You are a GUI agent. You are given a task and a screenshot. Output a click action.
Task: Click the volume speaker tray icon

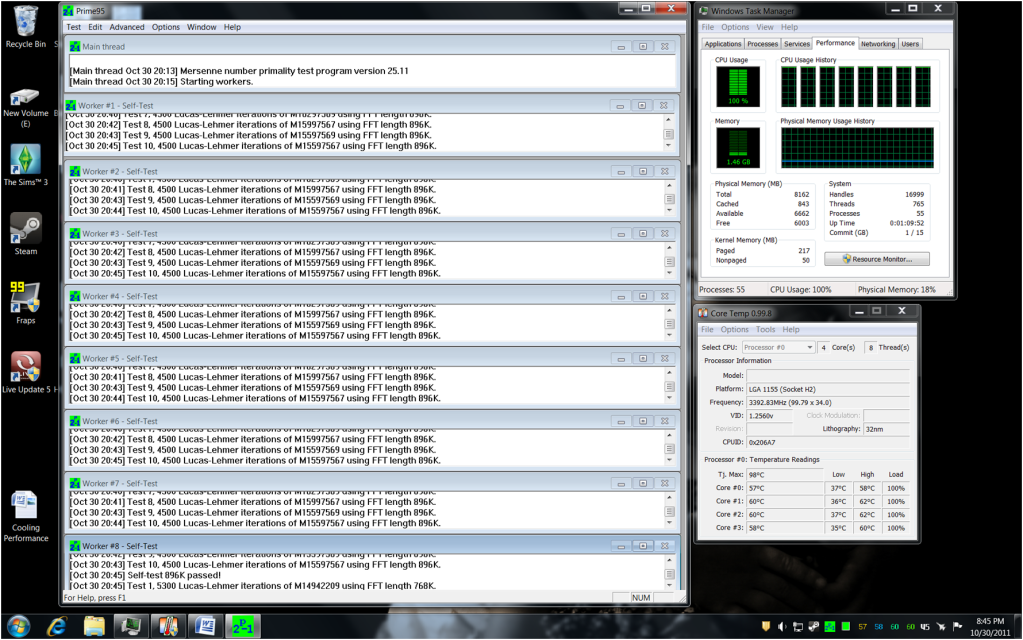click(782, 626)
